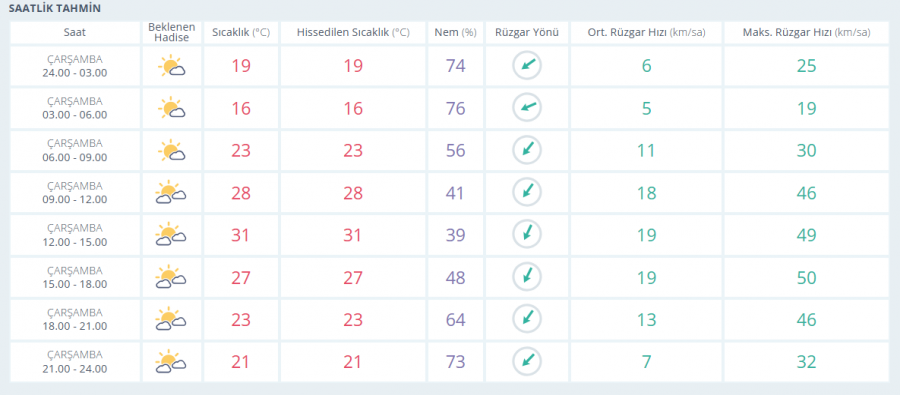Click temperature 31 in Sıcaklık column

(241, 235)
